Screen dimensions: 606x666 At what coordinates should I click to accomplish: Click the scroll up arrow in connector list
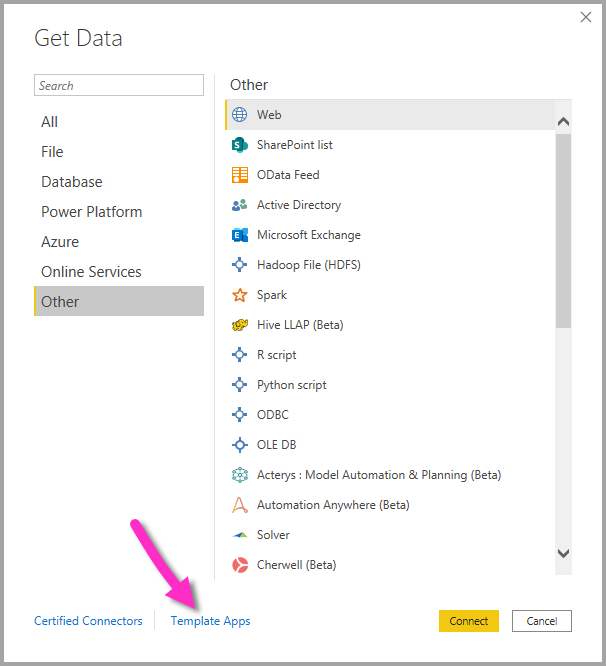[x=563, y=122]
